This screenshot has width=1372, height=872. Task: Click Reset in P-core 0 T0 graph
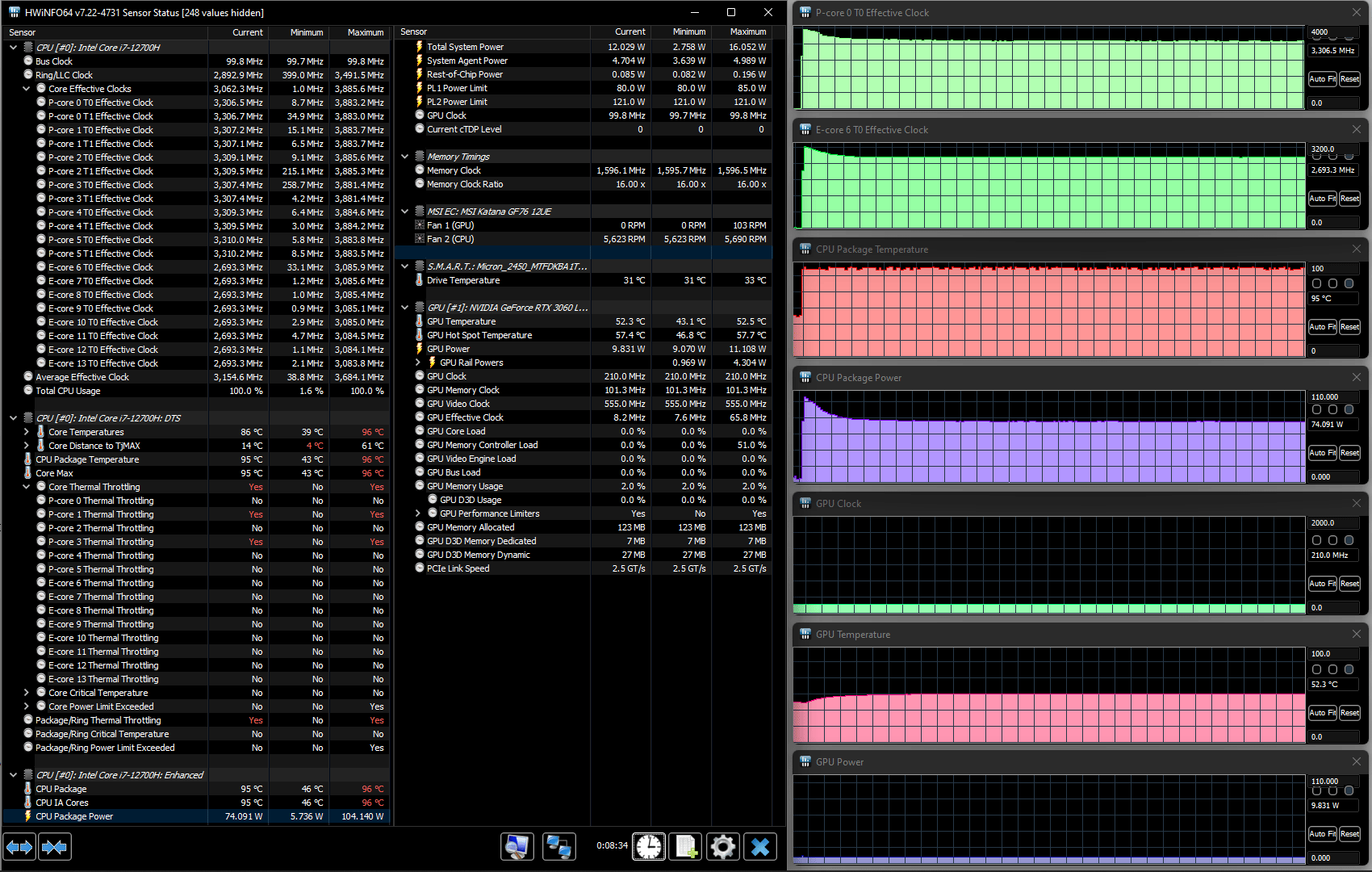[1349, 79]
